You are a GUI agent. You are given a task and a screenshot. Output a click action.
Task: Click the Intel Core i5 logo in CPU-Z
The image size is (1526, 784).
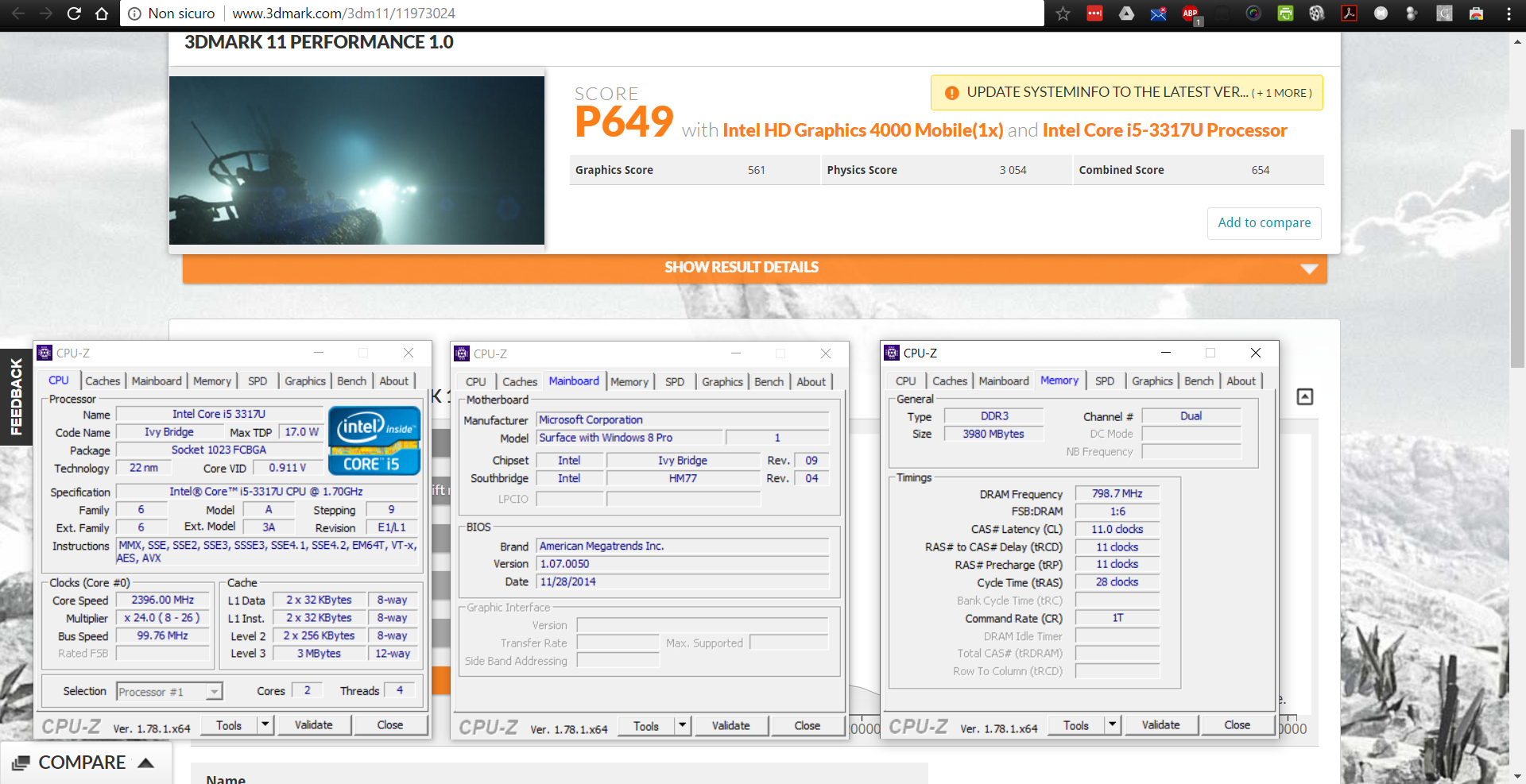[x=374, y=441]
